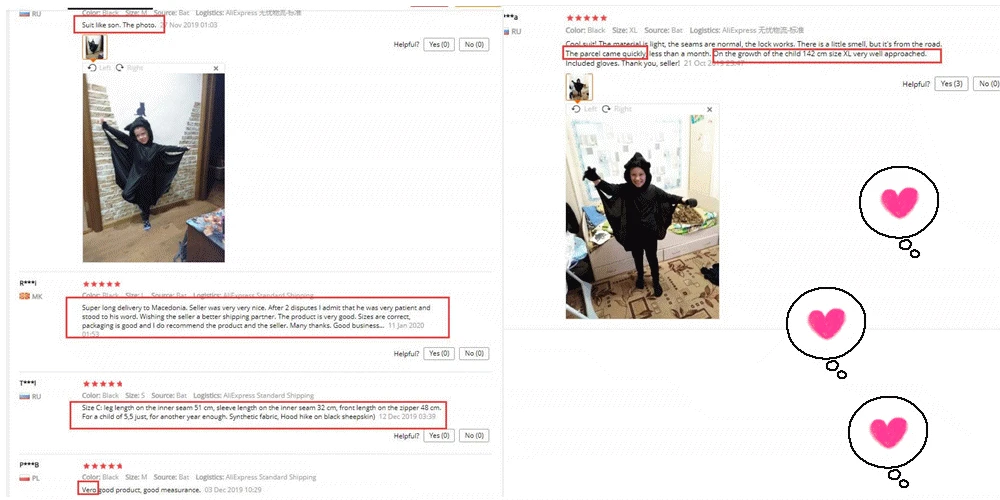
Task: Click the five-star rating of reviewer P***B
Action: click(x=103, y=466)
